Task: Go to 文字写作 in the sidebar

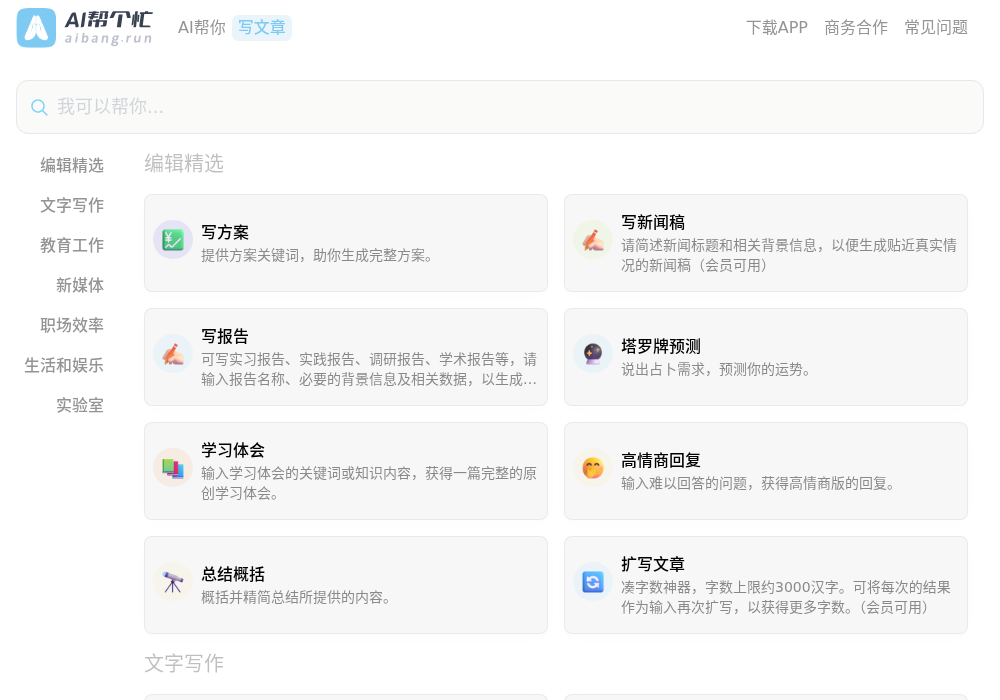Action: (72, 205)
